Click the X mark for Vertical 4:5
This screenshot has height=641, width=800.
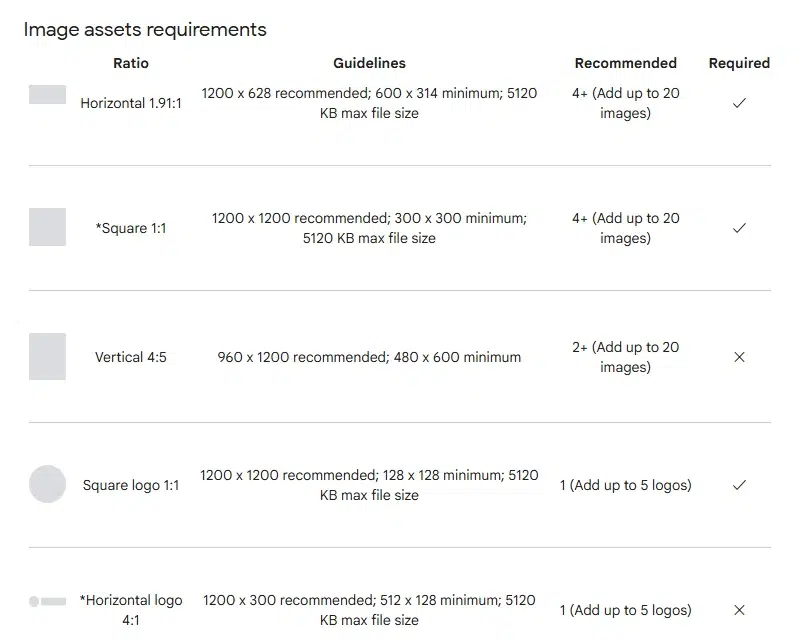pyautogui.click(x=739, y=357)
